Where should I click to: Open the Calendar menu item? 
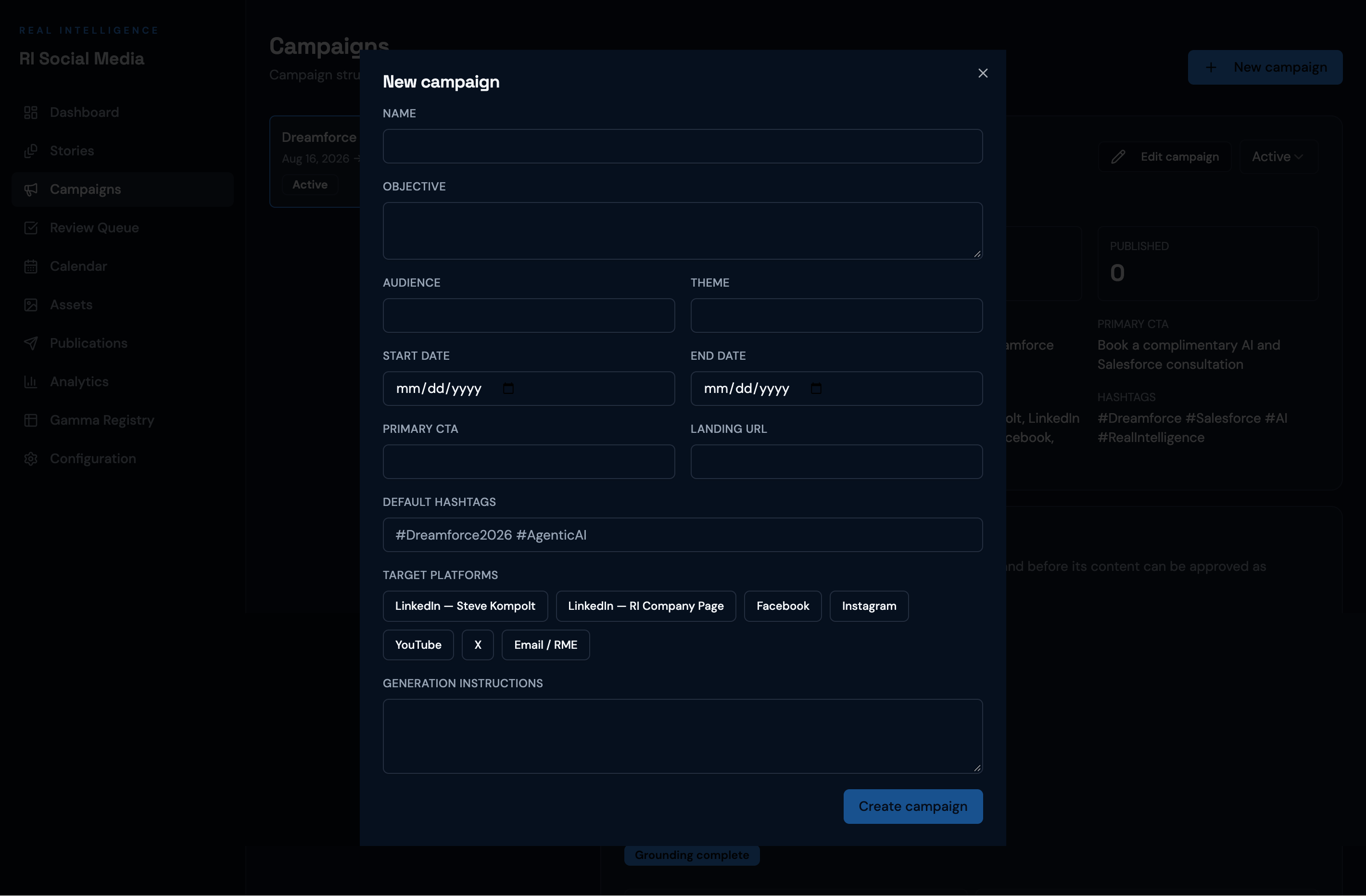tap(122, 266)
